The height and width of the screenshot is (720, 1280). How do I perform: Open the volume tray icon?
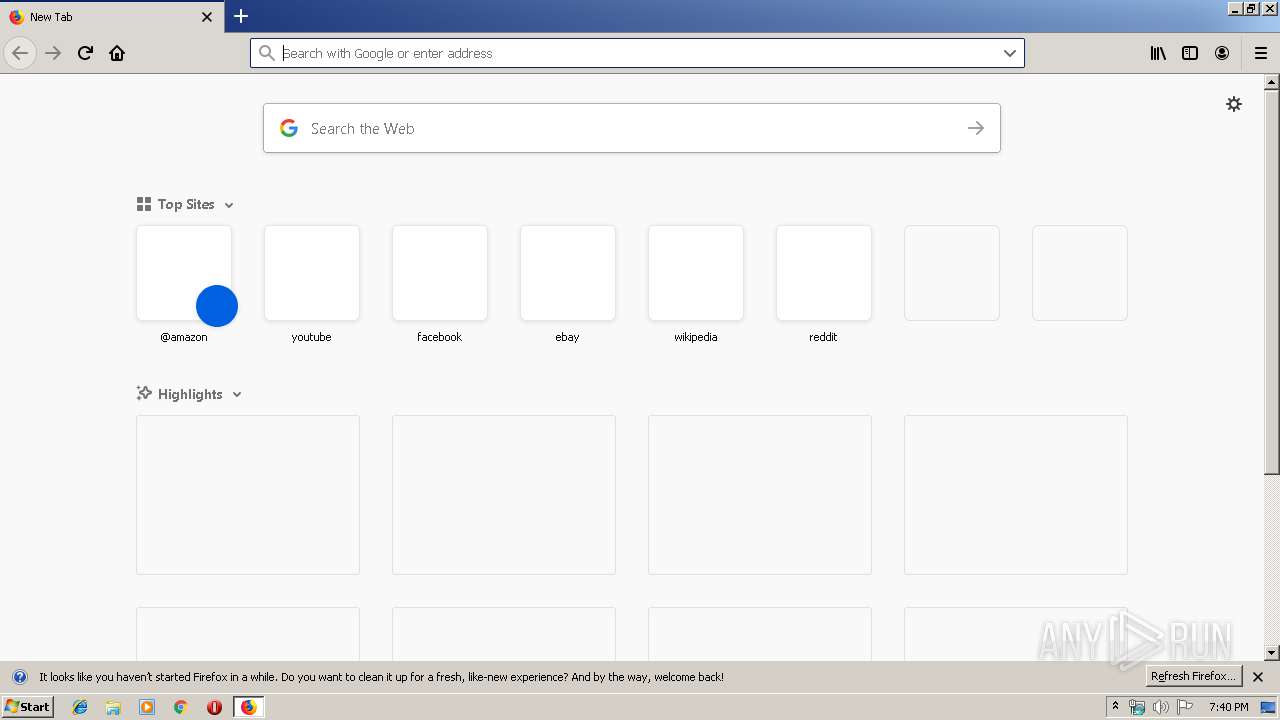click(x=1161, y=707)
